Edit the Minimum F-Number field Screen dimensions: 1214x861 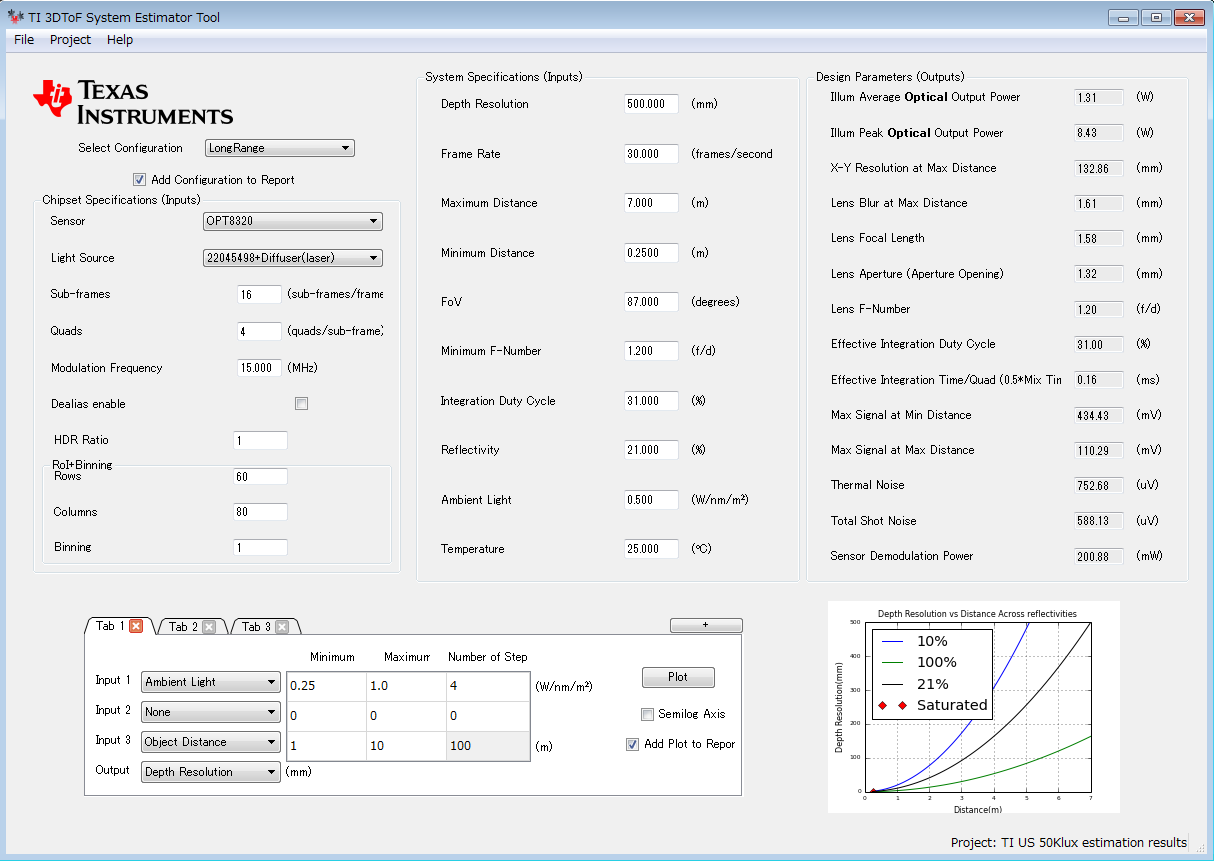[x=652, y=351]
